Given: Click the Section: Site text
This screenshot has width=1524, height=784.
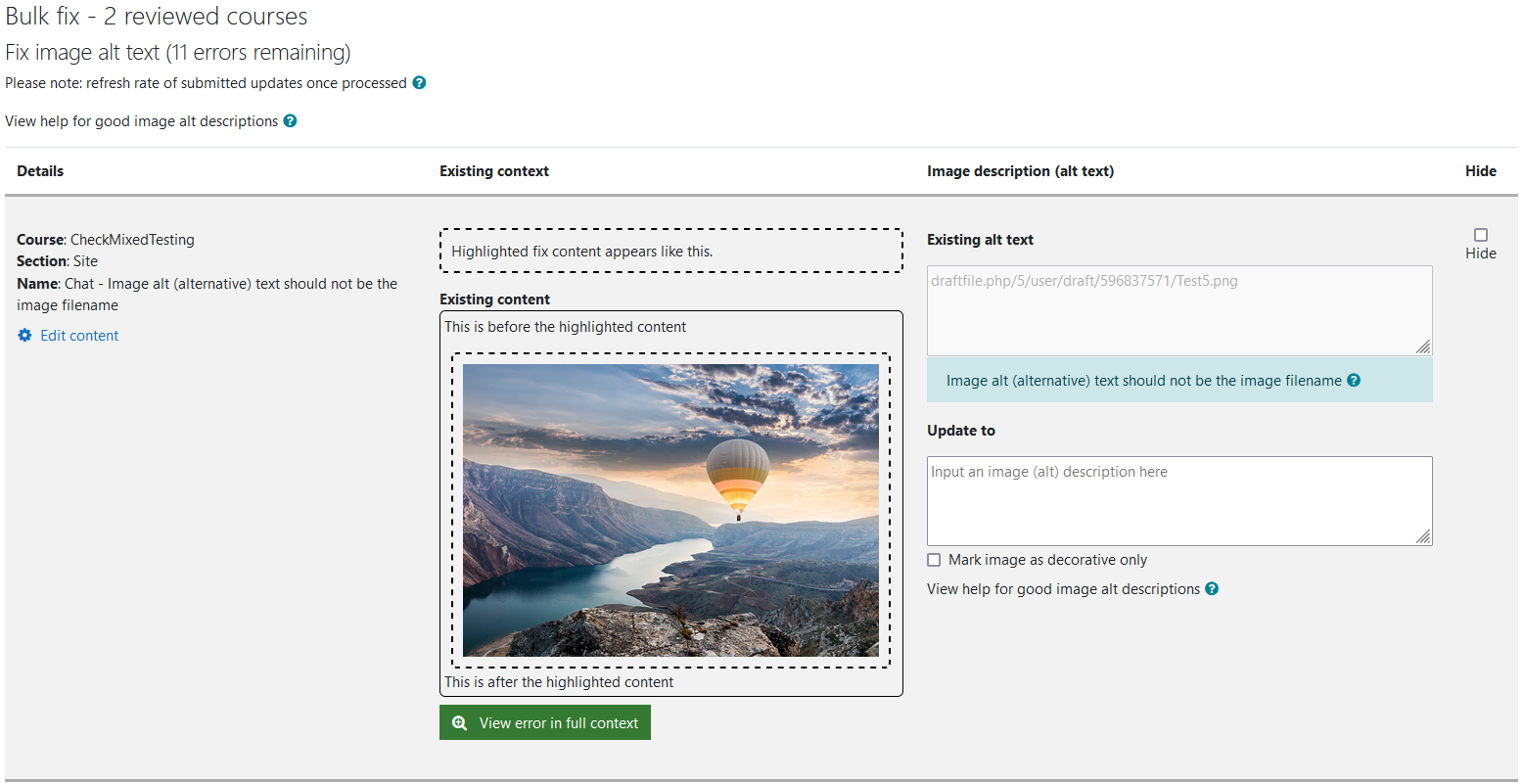Looking at the screenshot, I should pyautogui.click(x=57, y=261).
